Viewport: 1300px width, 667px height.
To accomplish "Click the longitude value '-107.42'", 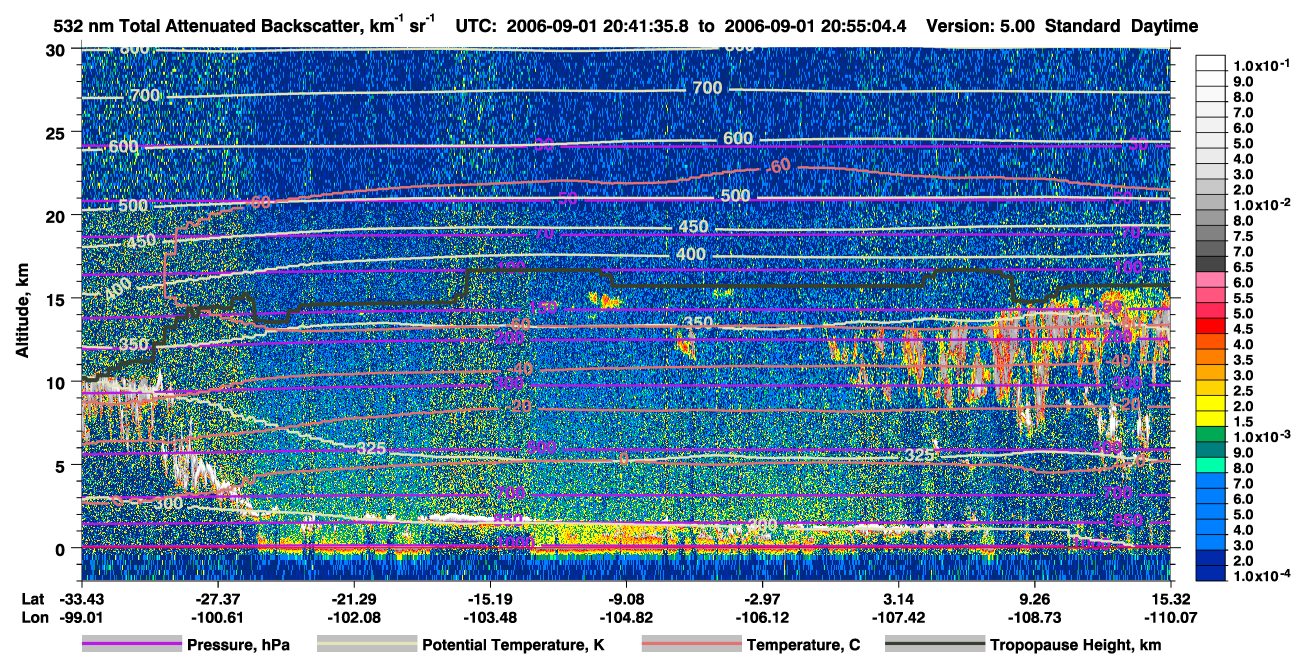I will 899,617.
